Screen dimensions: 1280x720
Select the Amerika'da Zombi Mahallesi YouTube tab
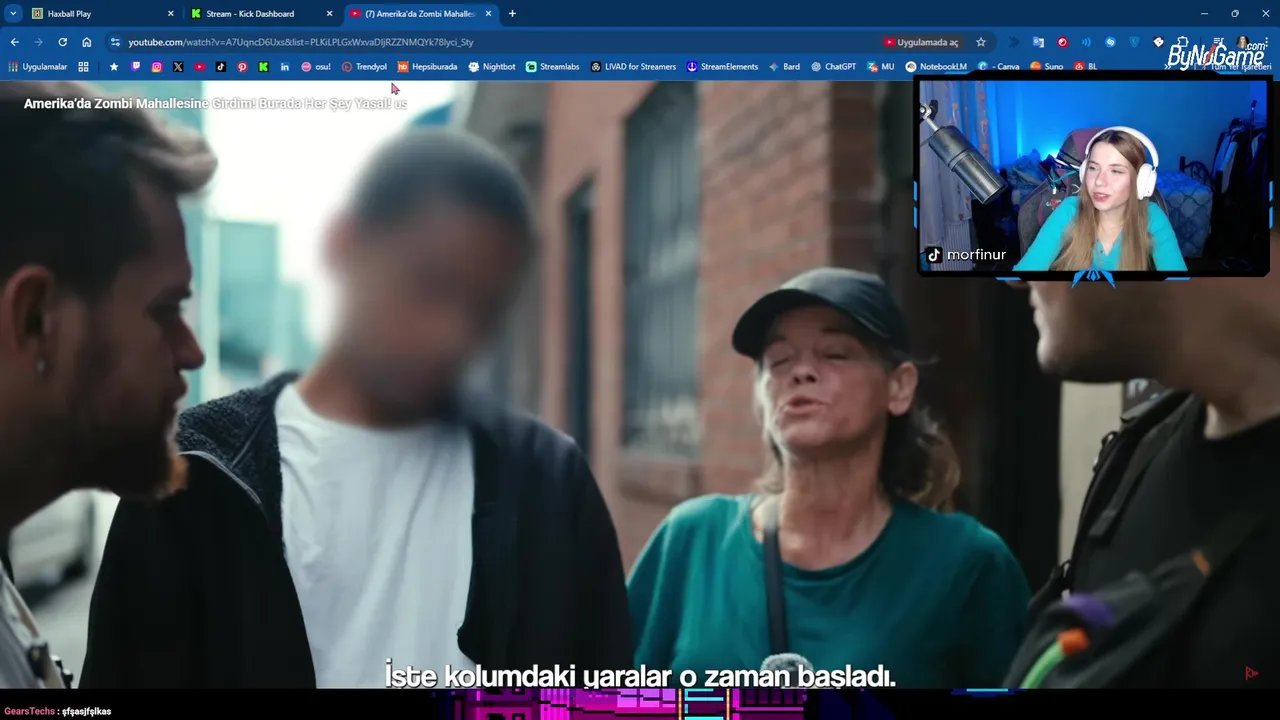coord(420,13)
